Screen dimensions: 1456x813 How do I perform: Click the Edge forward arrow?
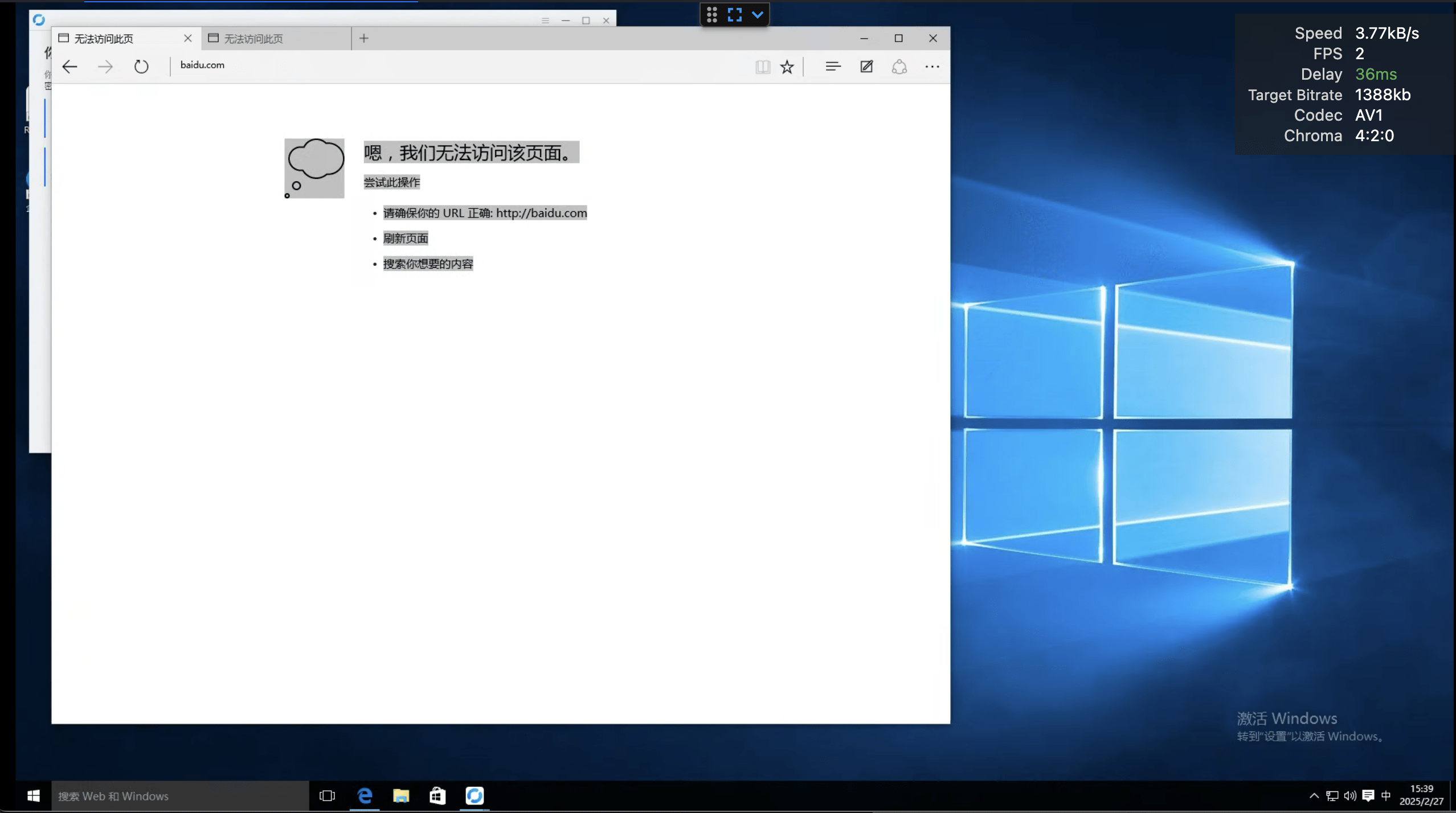[105, 67]
